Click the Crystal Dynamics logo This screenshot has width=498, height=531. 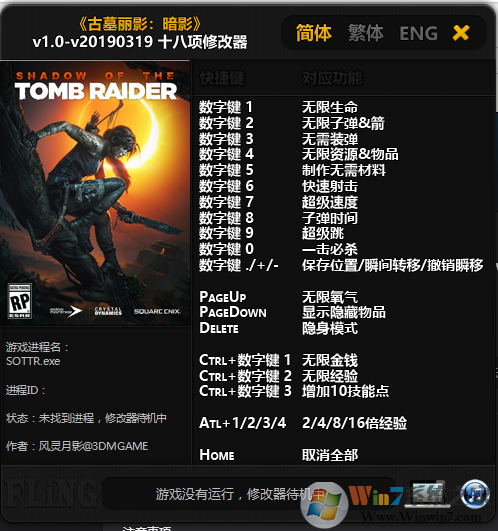click(108, 311)
